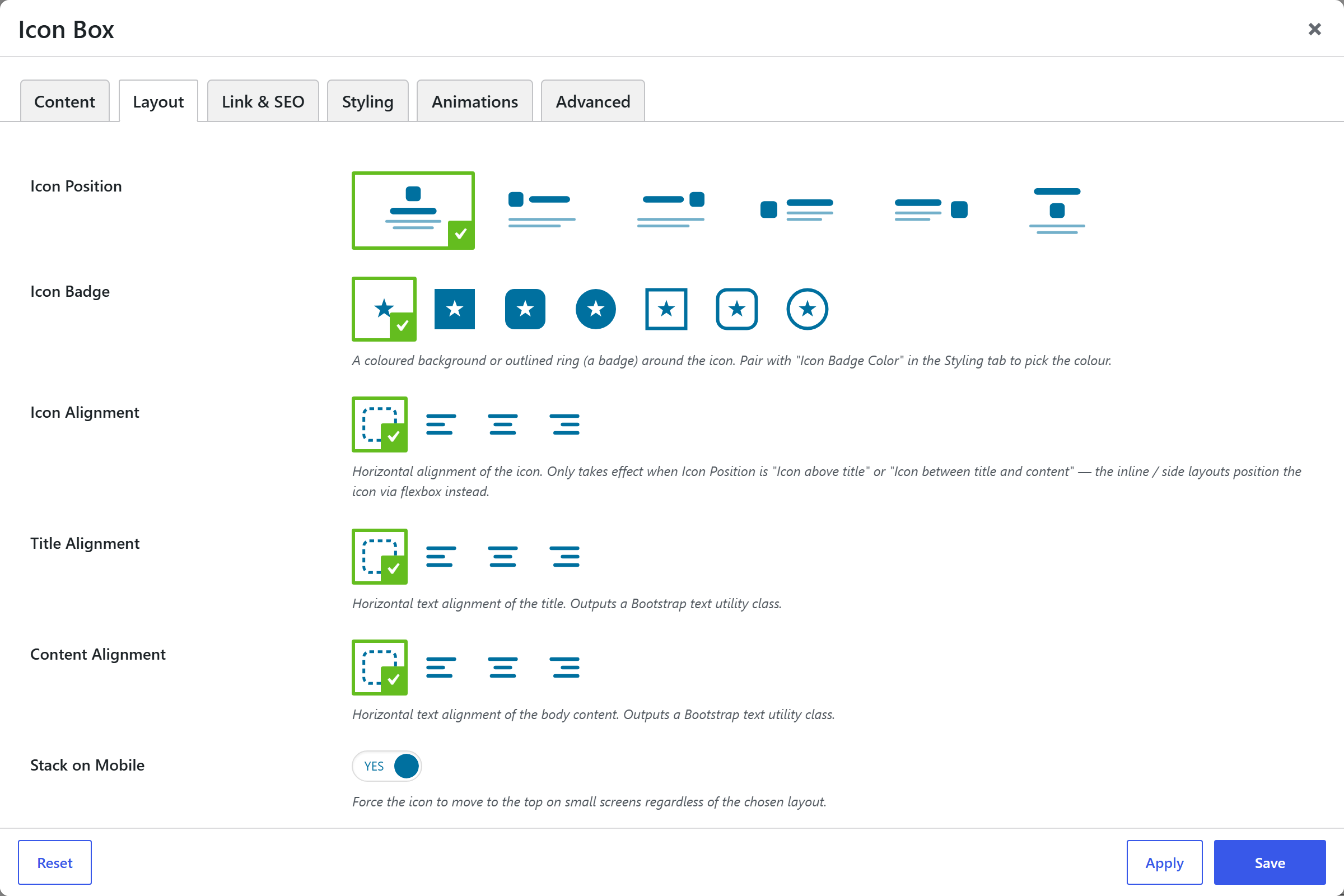Go to the Styling tab
The image size is (1344, 896).
point(367,101)
